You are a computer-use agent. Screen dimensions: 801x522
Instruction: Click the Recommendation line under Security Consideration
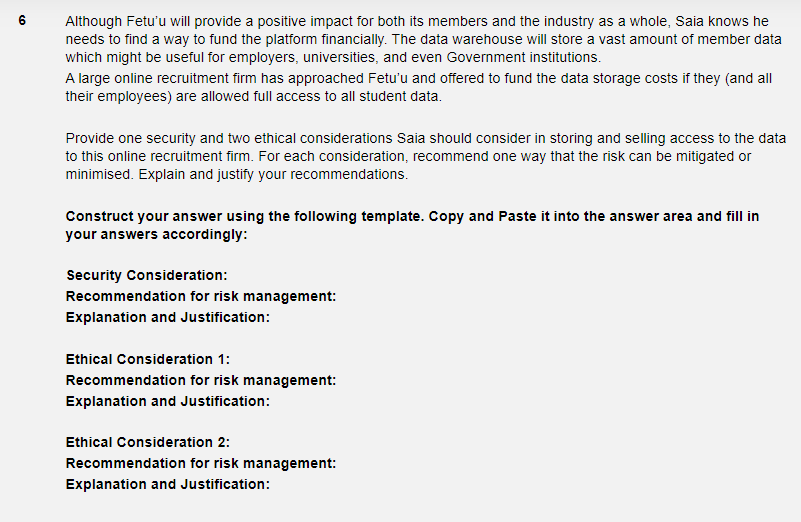(200, 296)
